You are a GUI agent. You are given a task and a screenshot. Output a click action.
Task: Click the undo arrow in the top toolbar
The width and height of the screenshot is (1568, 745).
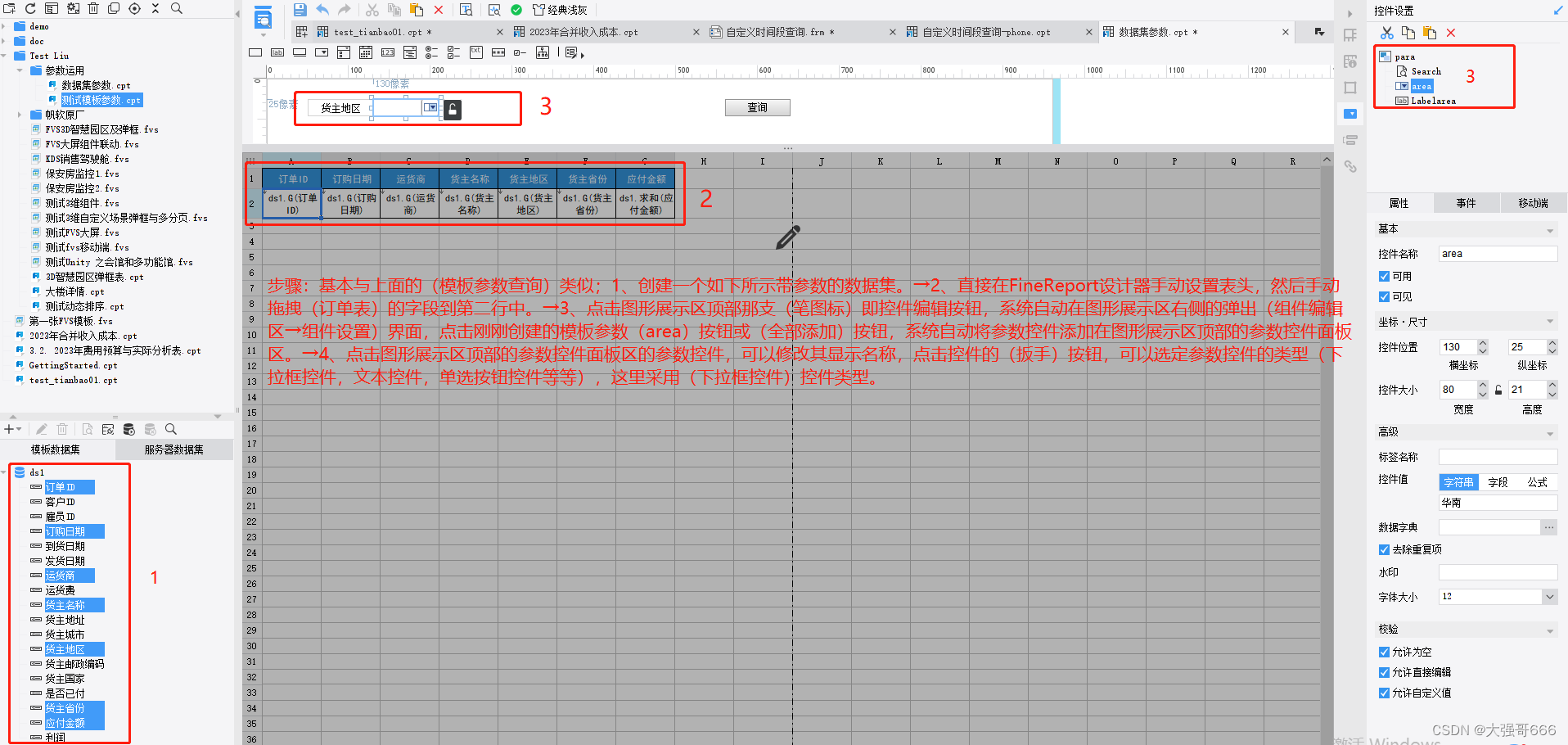pos(322,10)
